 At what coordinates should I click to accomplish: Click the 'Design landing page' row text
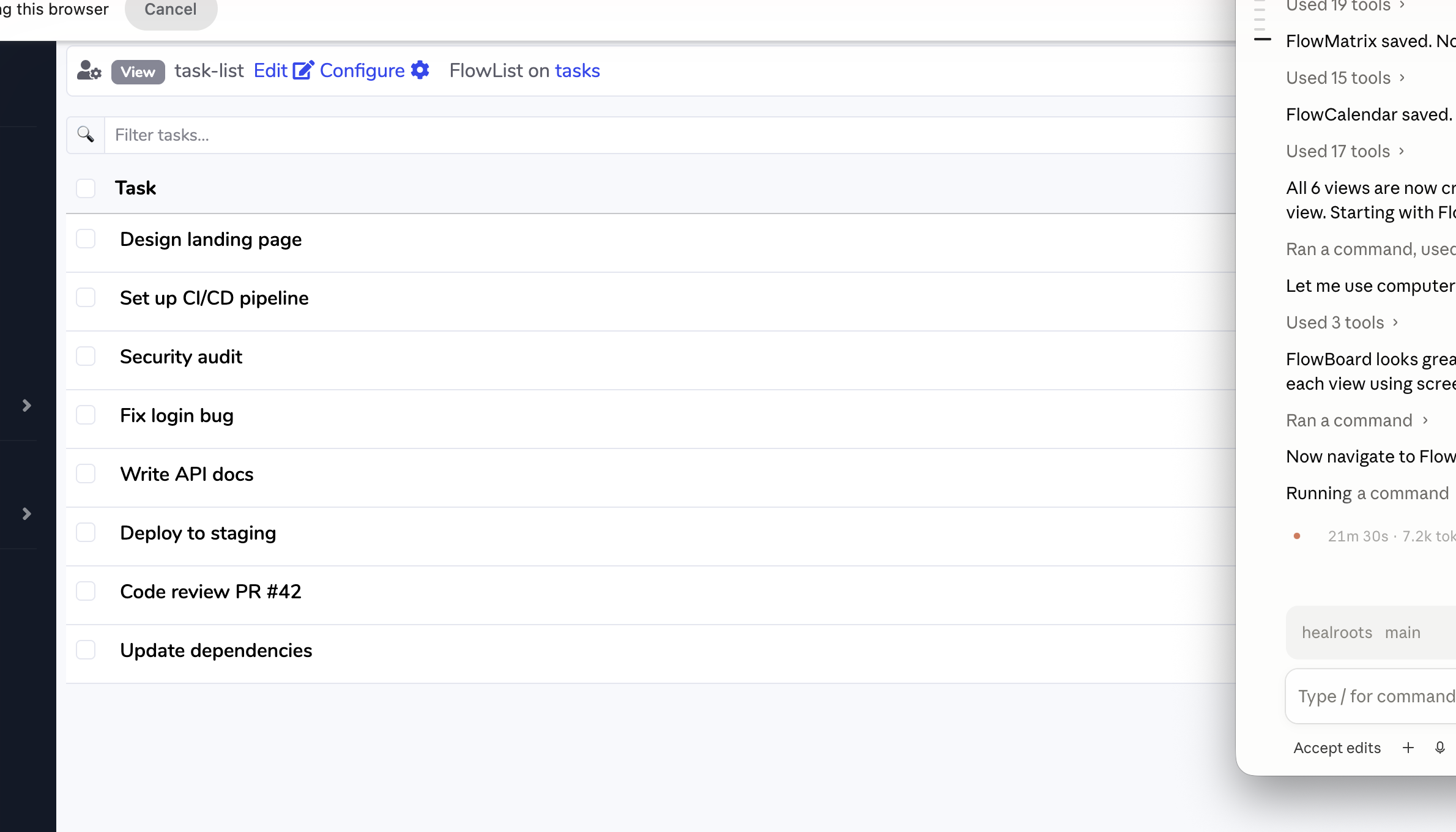point(210,239)
